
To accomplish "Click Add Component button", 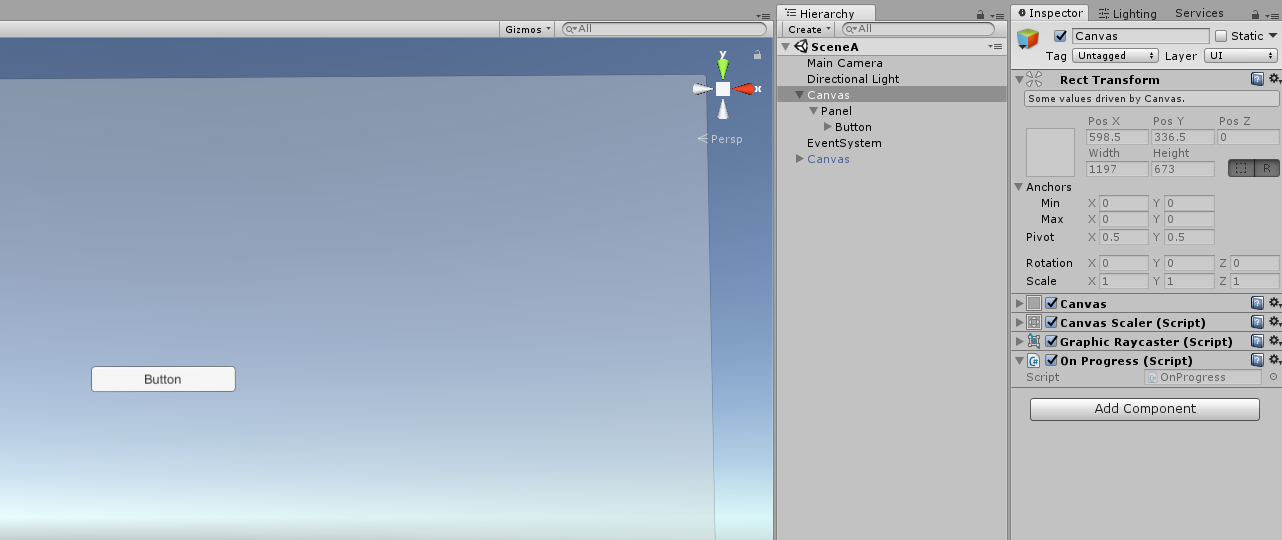I will (x=1145, y=409).
